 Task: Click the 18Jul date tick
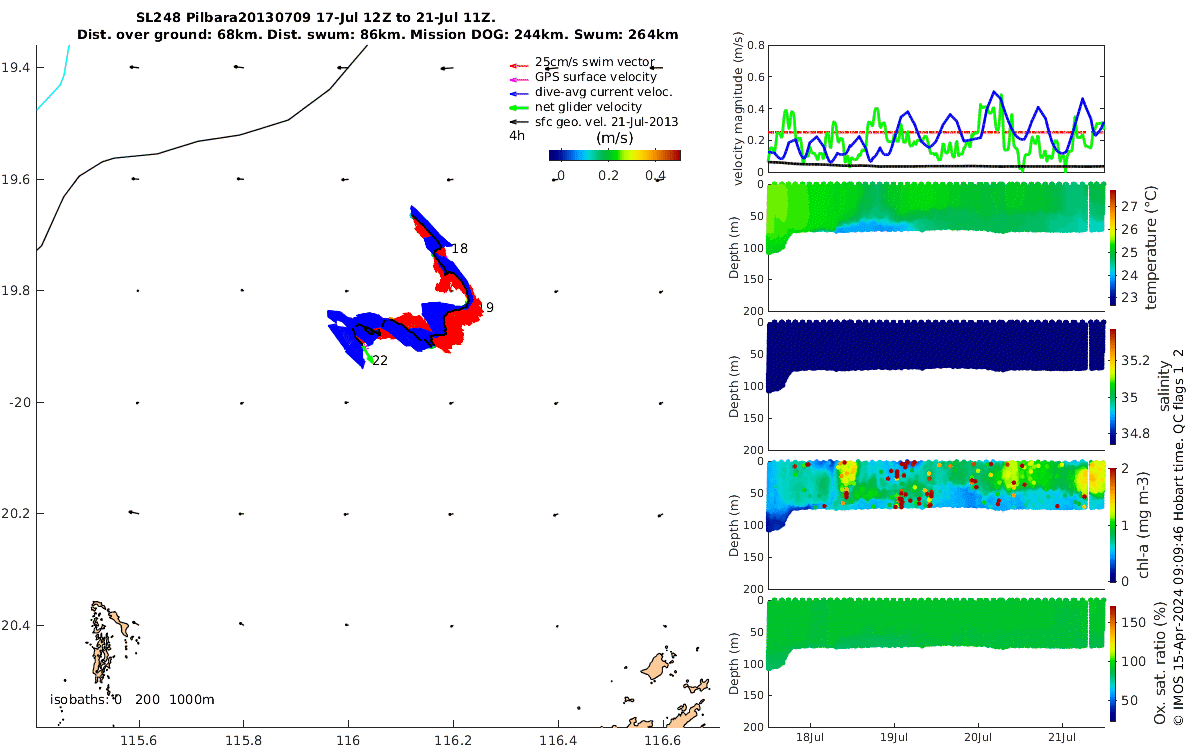pyautogui.click(x=810, y=736)
